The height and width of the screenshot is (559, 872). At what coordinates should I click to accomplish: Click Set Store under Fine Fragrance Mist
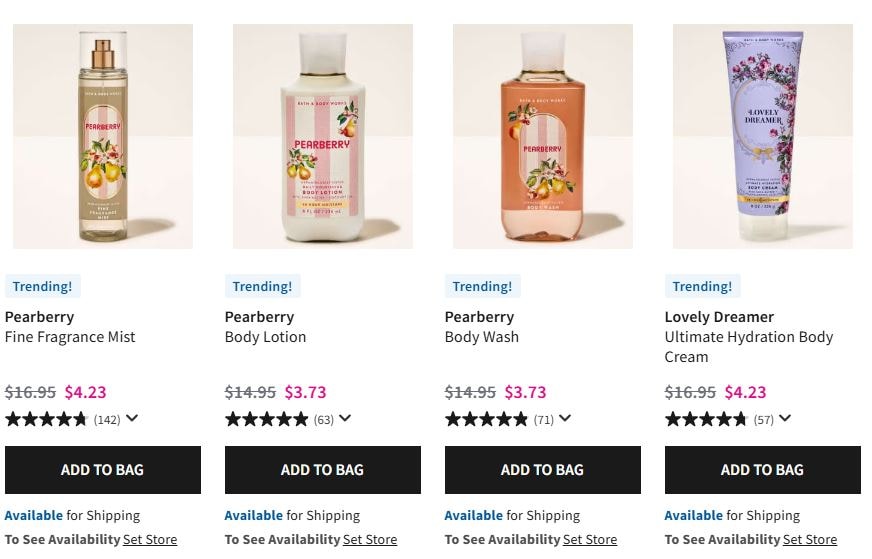150,540
